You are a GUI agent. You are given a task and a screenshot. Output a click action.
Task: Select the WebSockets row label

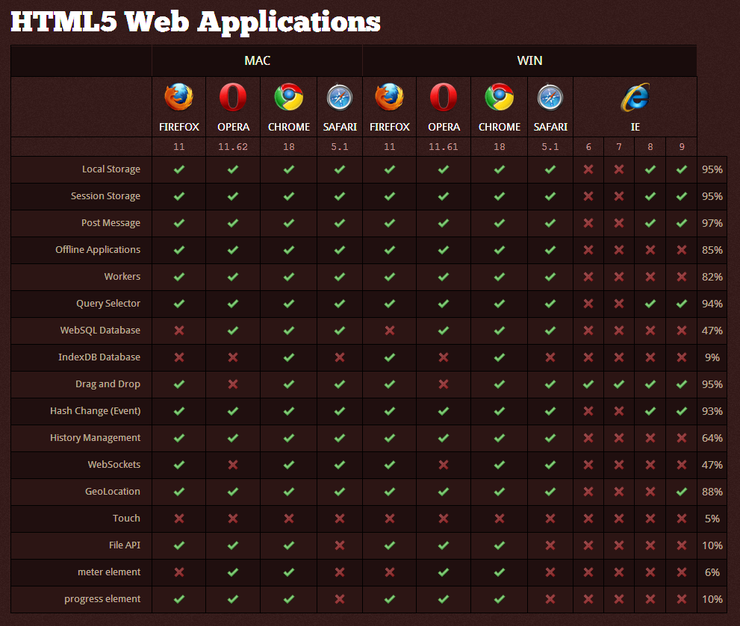click(114, 465)
